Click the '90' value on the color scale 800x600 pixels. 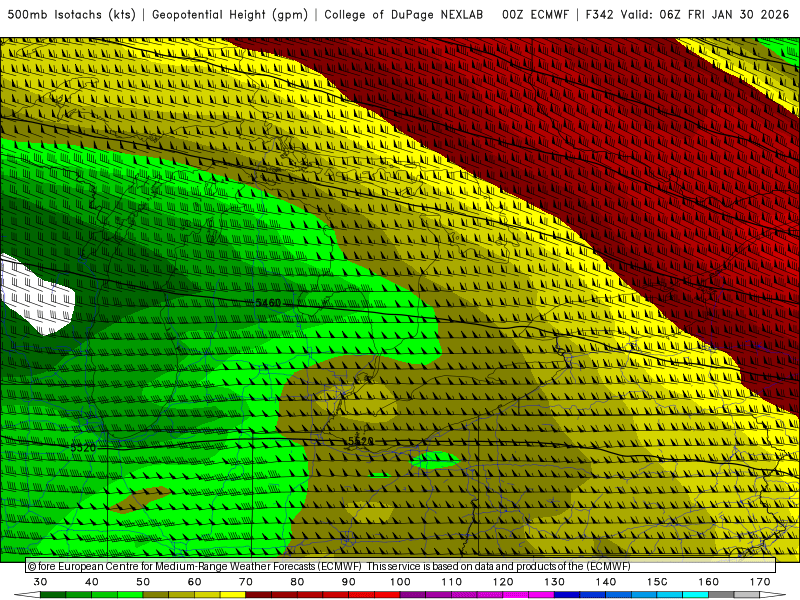click(x=348, y=582)
